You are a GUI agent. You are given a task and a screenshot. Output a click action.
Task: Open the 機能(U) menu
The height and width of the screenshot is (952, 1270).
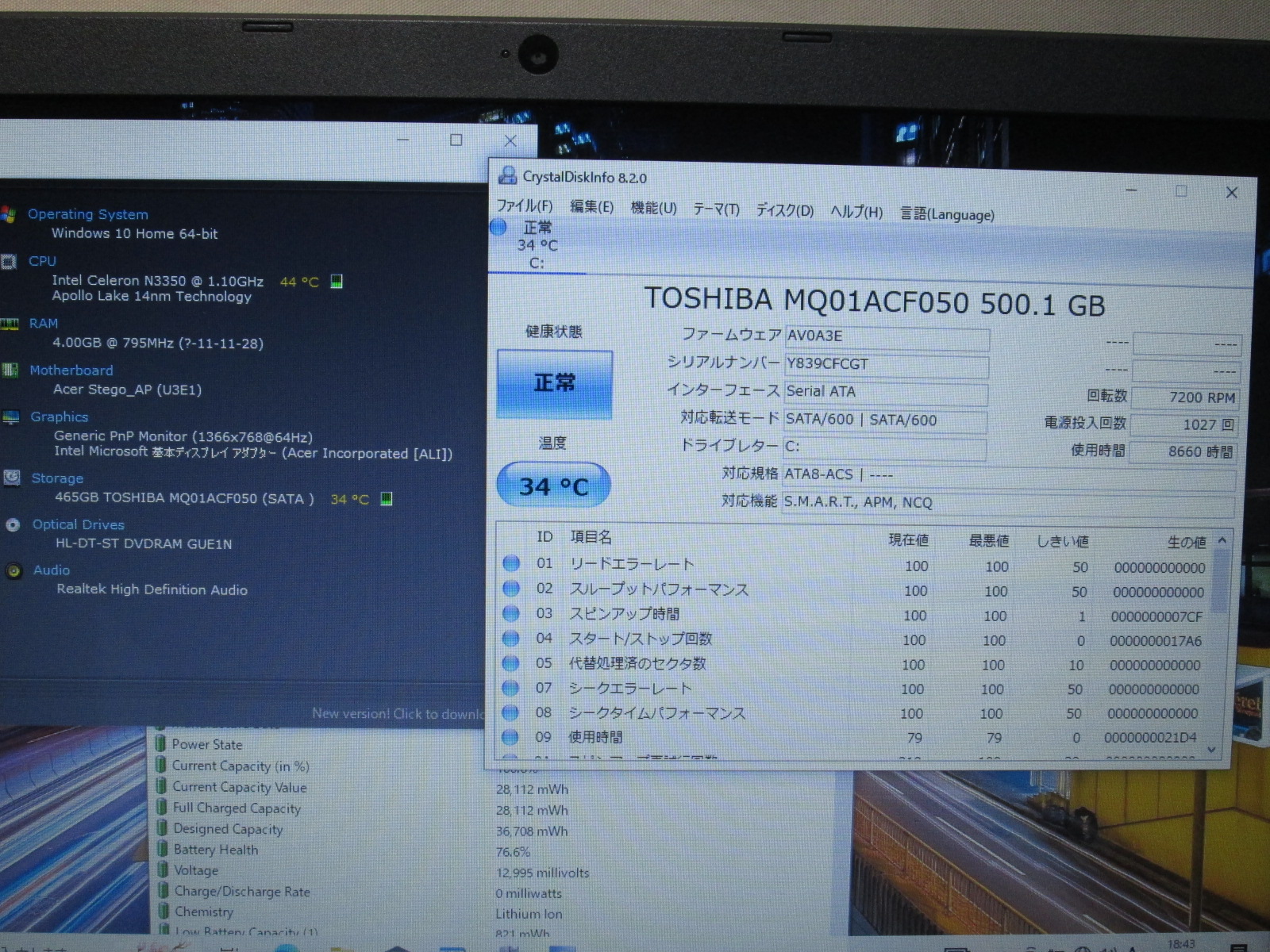653,208
